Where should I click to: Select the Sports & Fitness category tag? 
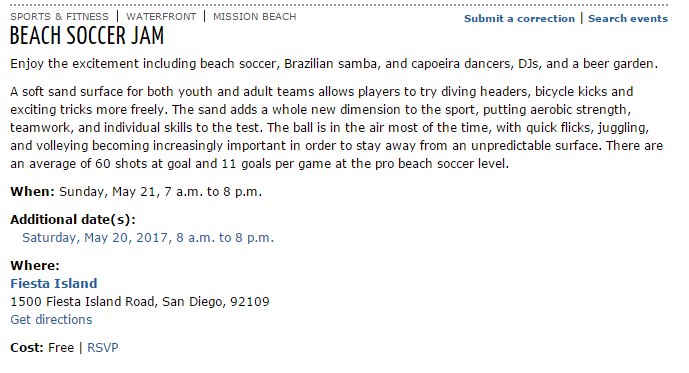(59, 17)
